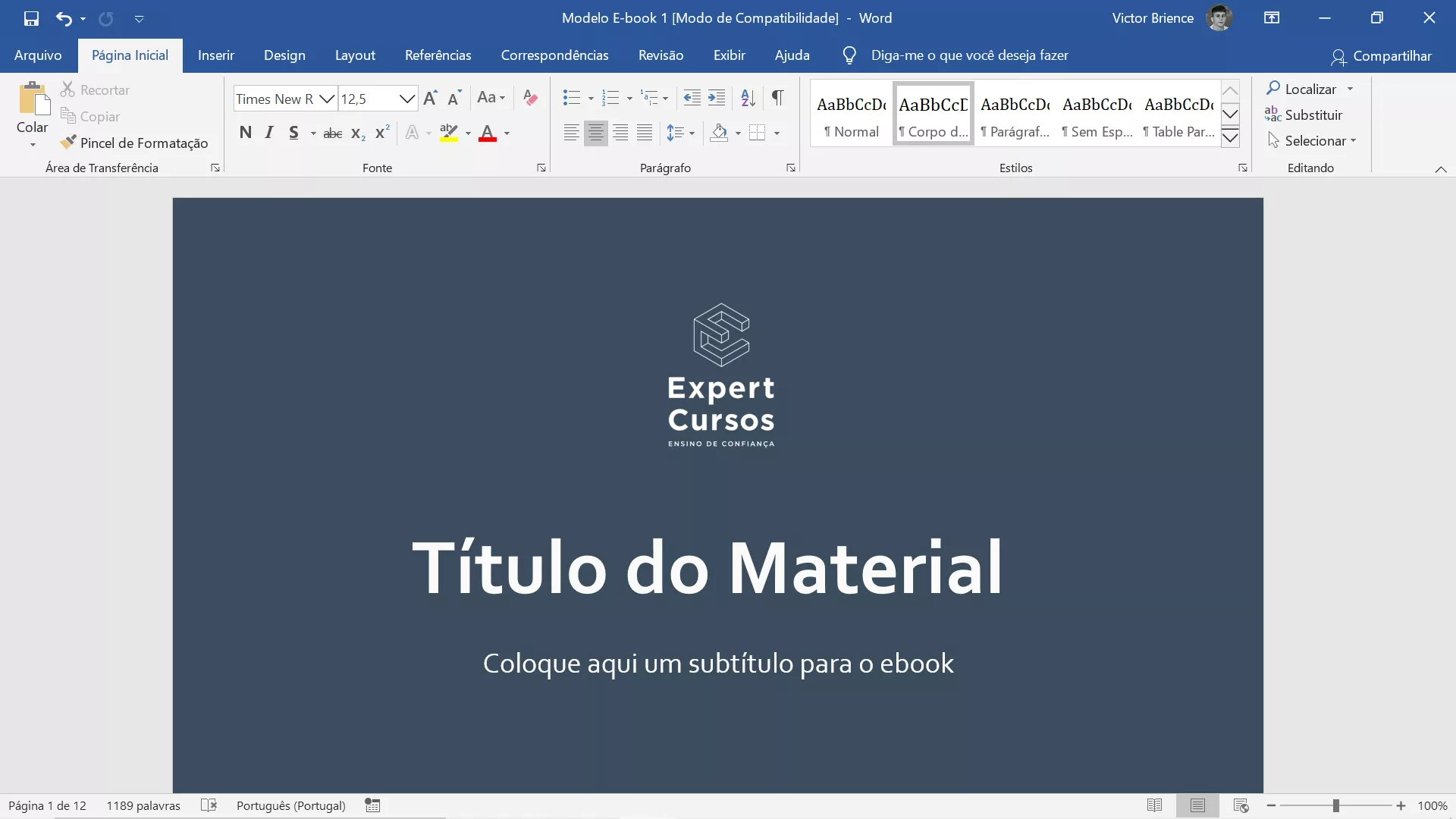Click the Compartilhar button
The width and height of the screenshot is (1456, 819).
(x=1382, y=56)
